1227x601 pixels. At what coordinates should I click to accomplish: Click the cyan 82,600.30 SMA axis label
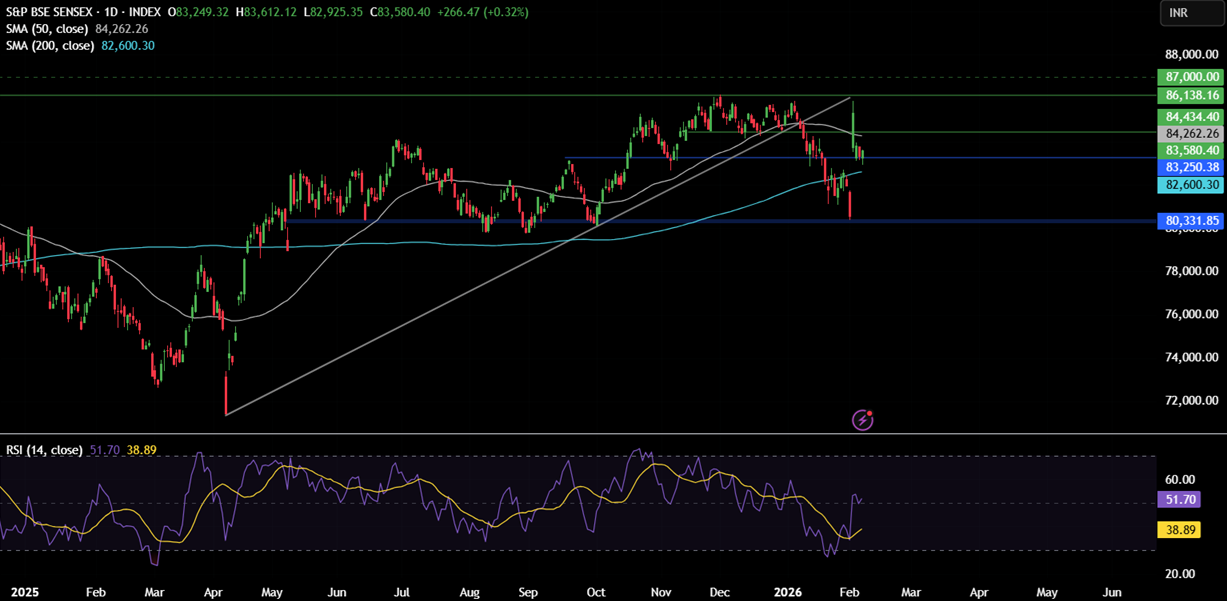[x=1191, y=185]
